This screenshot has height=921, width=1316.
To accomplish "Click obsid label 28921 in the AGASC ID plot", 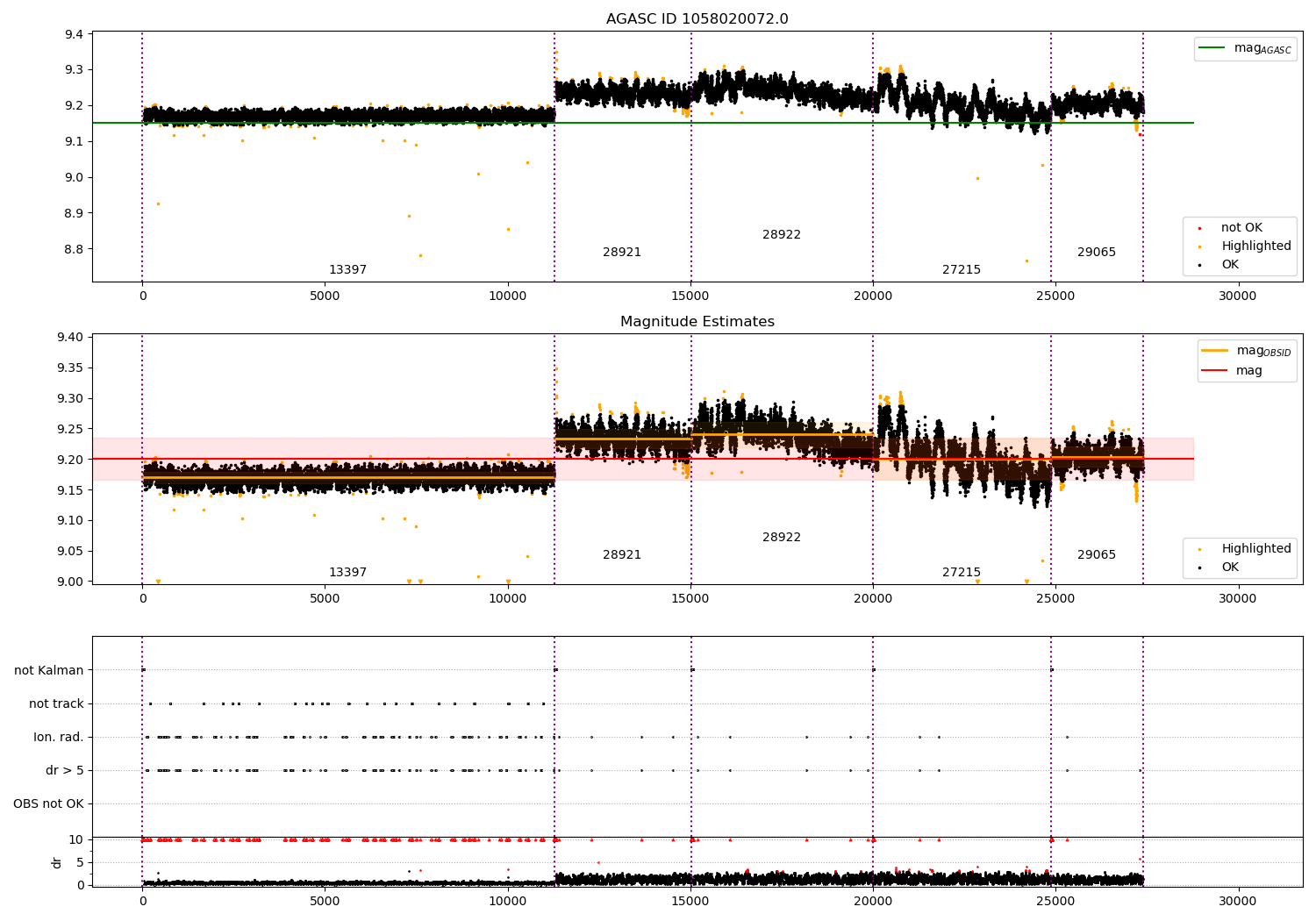I will point(622,253).
